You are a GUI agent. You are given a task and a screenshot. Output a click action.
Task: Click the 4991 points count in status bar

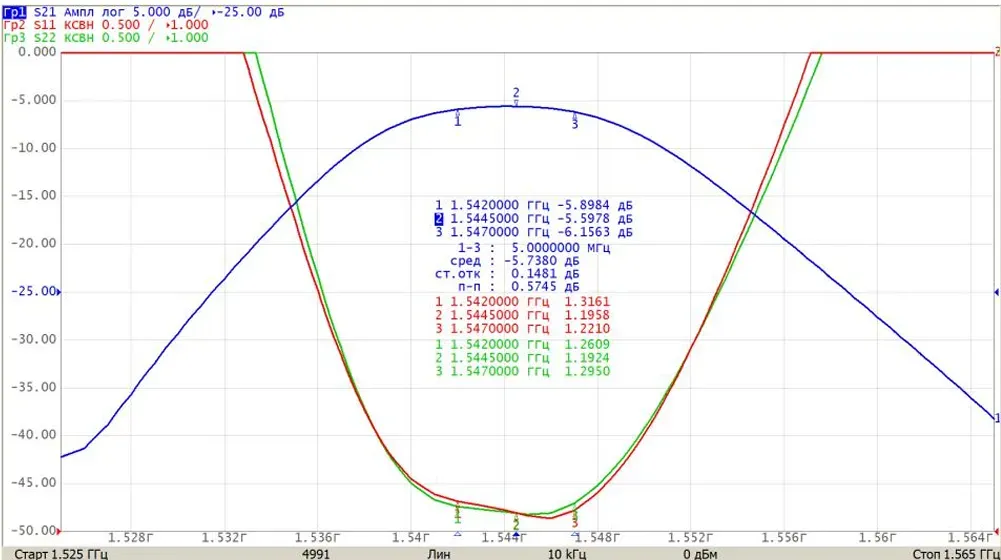click(x=315, y=554)
